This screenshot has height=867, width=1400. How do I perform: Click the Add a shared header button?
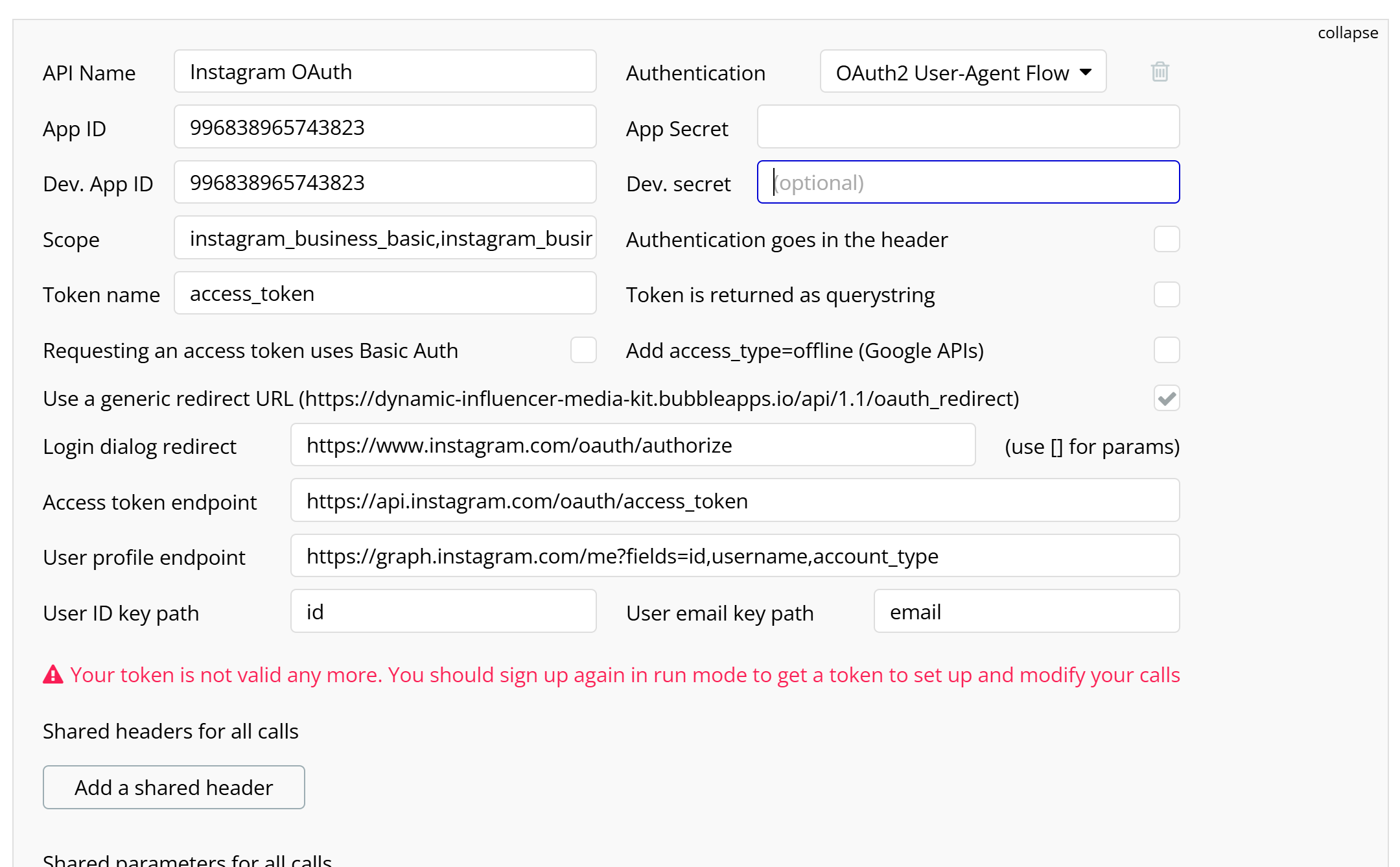tap(174, 787)
